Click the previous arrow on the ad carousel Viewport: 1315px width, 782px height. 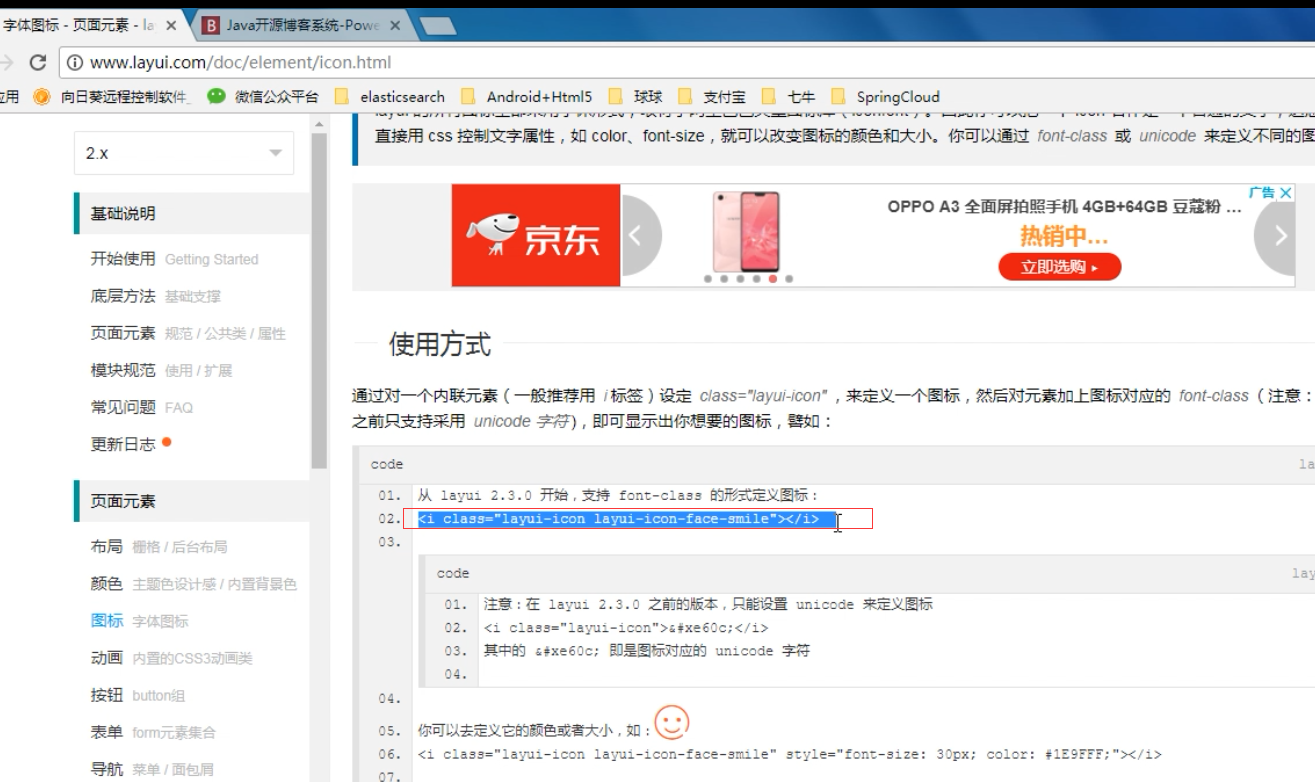[637, 236]
